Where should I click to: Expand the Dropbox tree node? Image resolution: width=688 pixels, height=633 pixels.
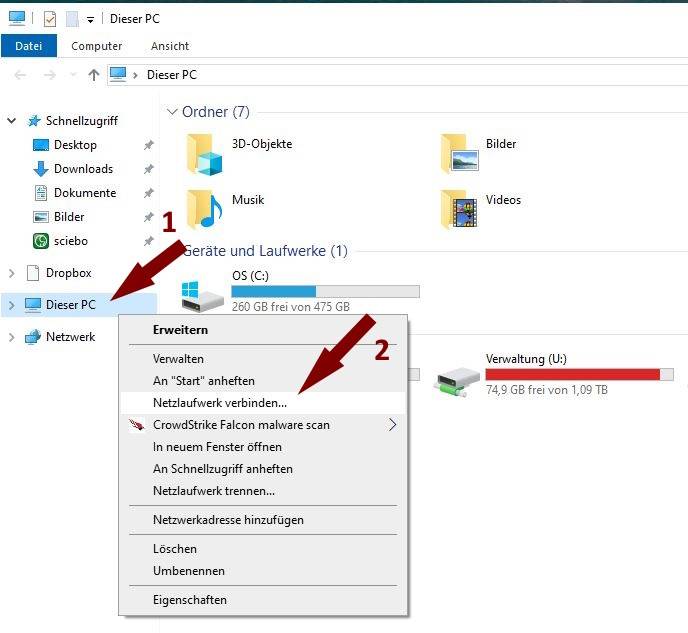point(12,273)
